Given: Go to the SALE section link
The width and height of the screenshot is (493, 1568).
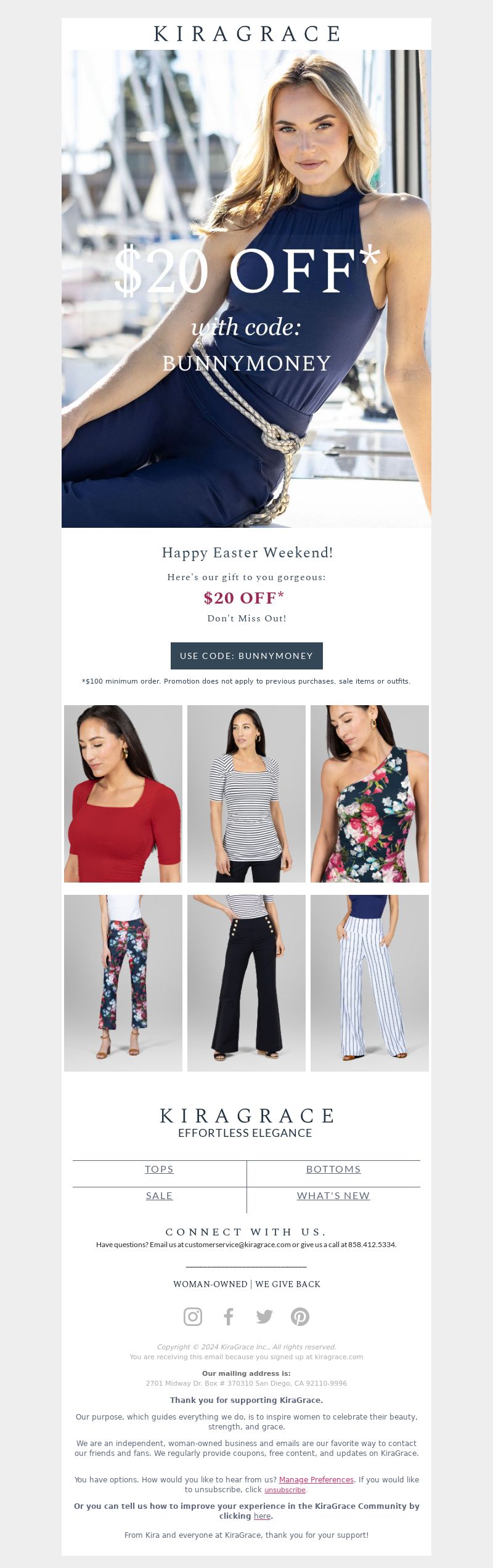Looking at the screenshot, I should 159,1195.
